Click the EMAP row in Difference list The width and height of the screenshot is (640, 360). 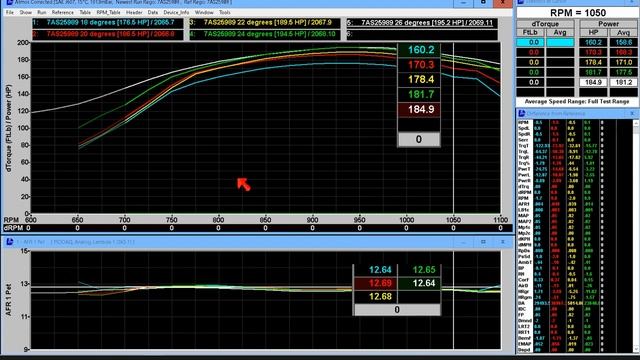coord(576,344)
